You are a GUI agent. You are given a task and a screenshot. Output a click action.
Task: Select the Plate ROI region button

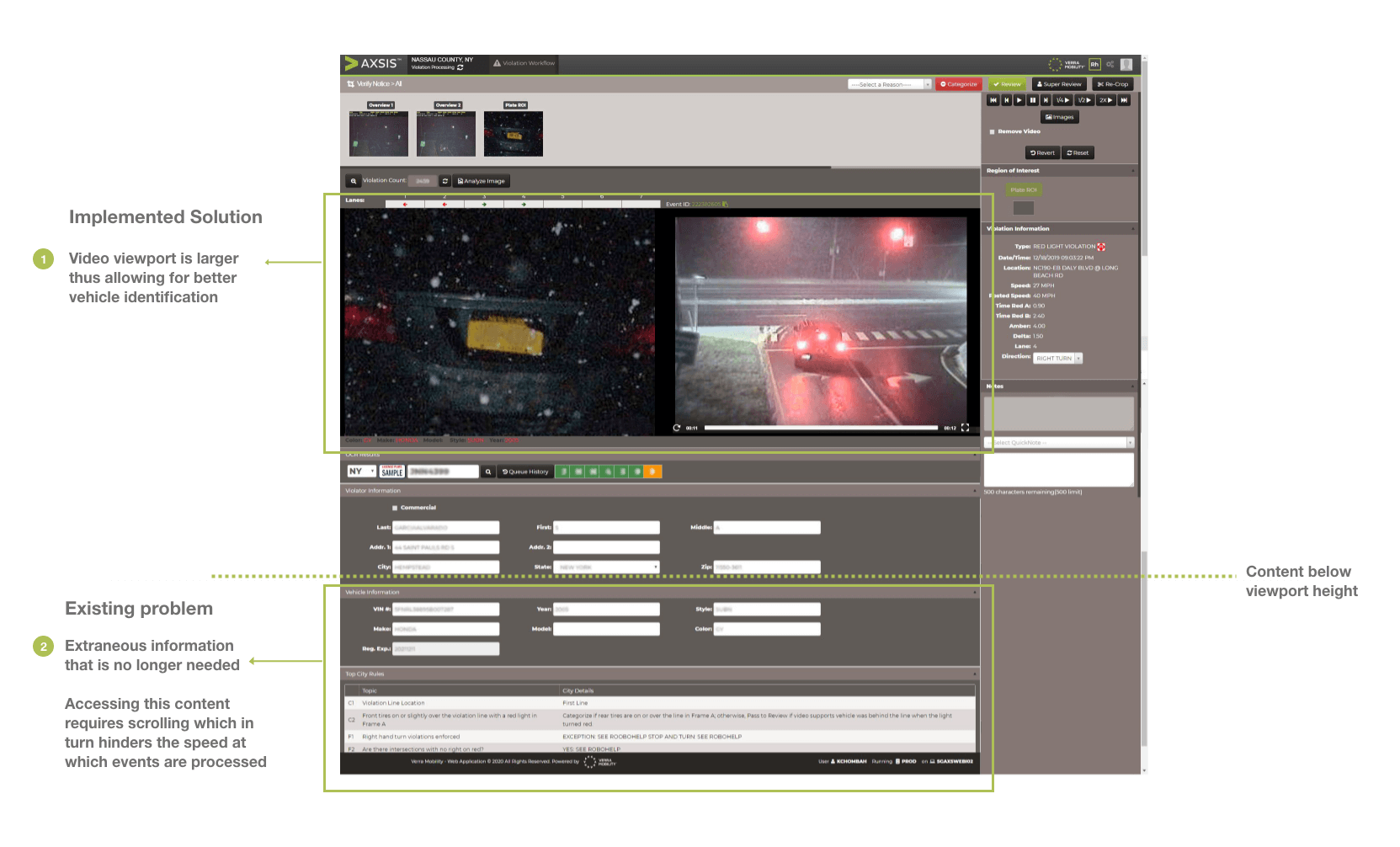[1024, 190]
